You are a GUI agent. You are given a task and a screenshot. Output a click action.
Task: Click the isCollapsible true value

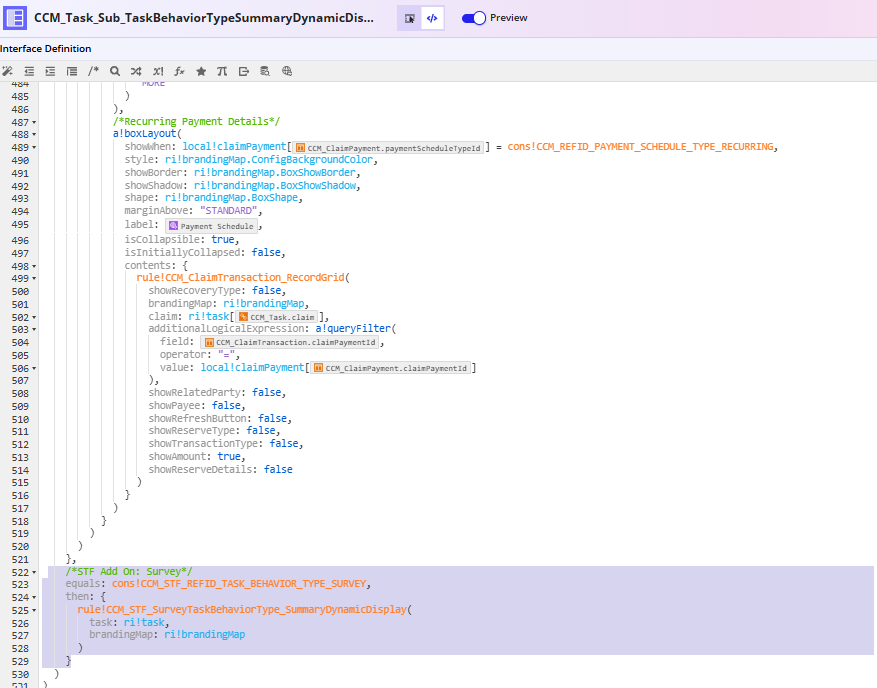pos(223,239)
